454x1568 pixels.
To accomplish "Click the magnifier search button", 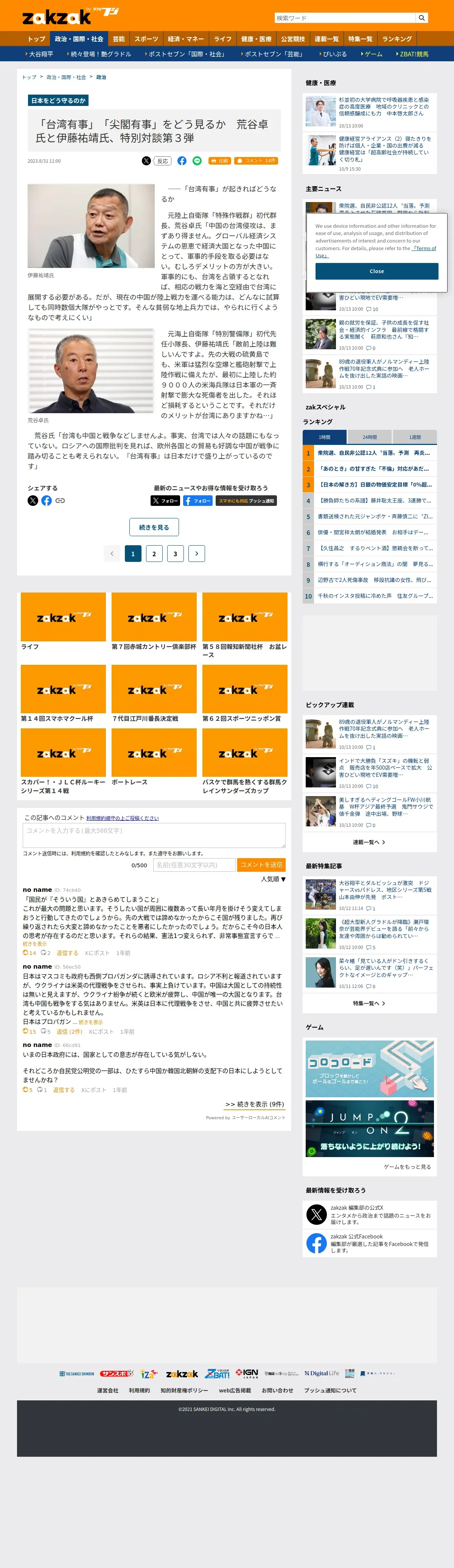I will click(422, 18).
